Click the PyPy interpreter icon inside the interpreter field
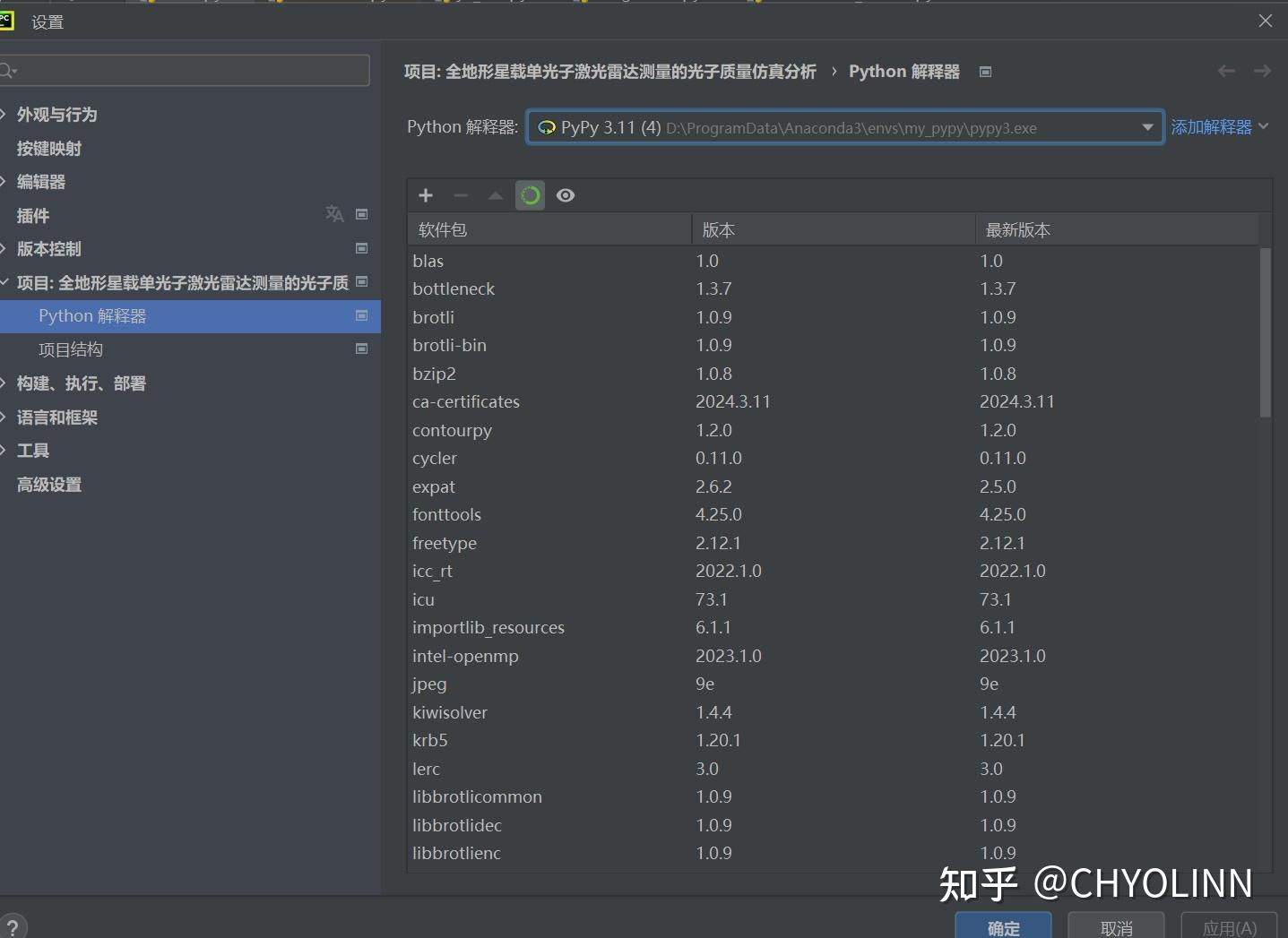 [x=547, y=127]
